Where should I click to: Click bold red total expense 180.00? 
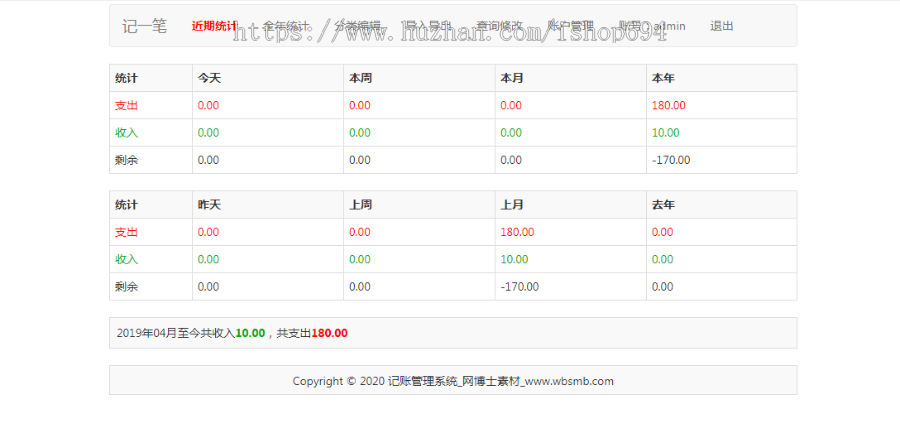coord(329,333)
